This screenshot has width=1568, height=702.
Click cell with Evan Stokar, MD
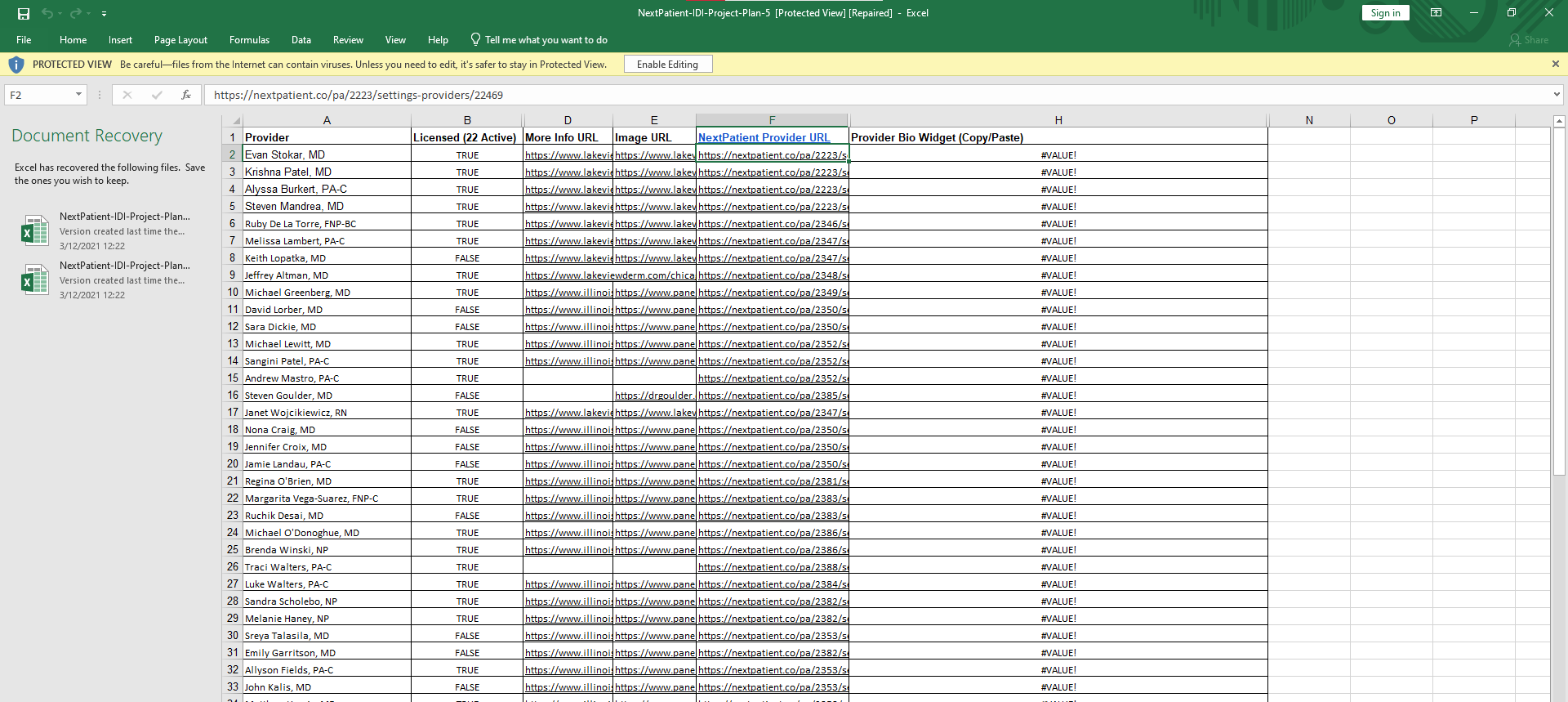coord(327,154)
